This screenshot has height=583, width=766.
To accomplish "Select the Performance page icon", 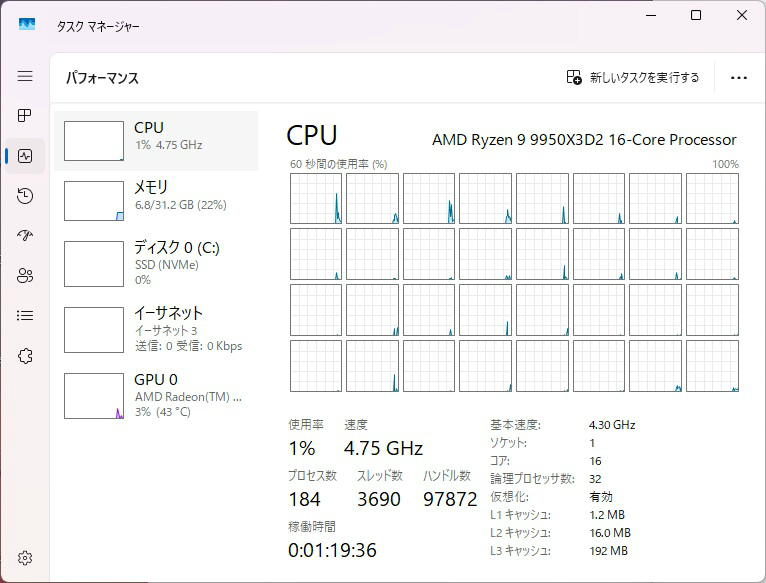I will click(x=25, y=156).
